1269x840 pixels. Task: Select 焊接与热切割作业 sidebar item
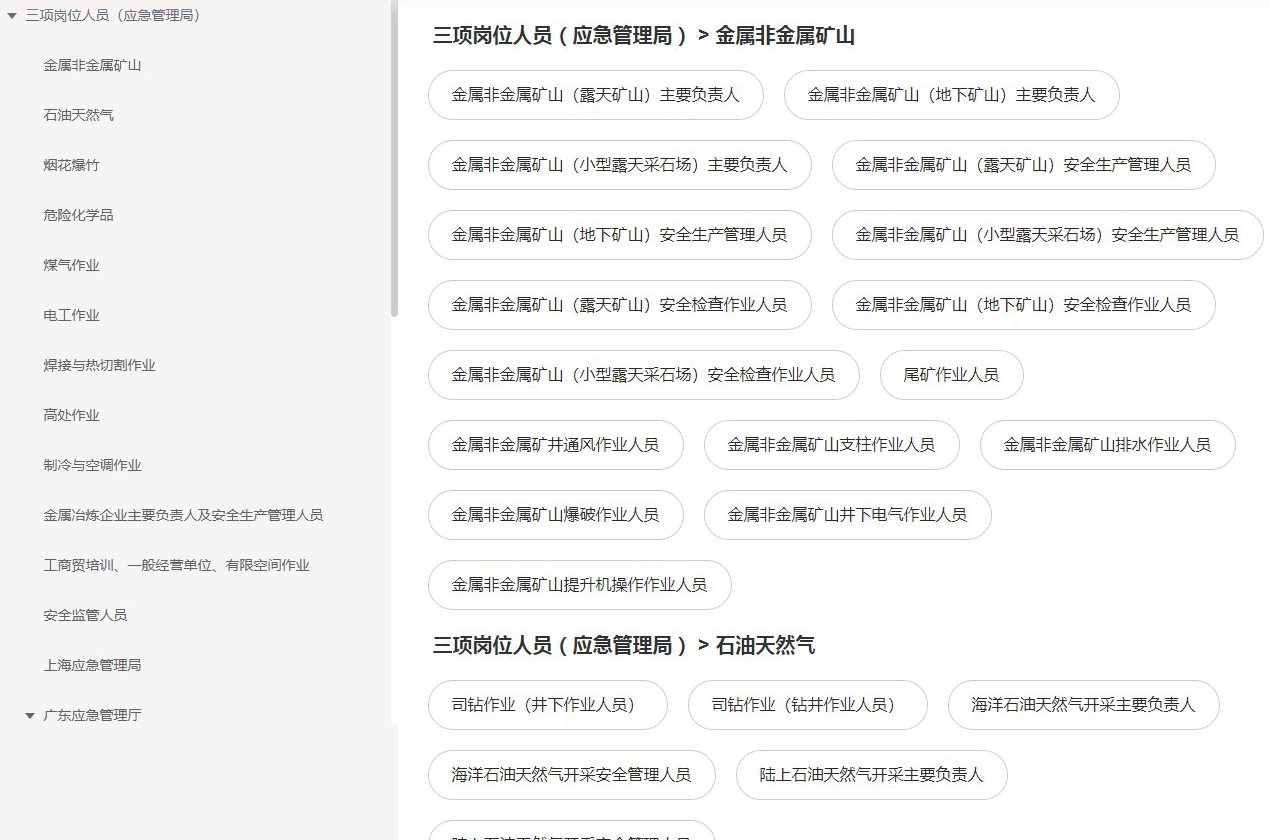[x=99, y=366]
